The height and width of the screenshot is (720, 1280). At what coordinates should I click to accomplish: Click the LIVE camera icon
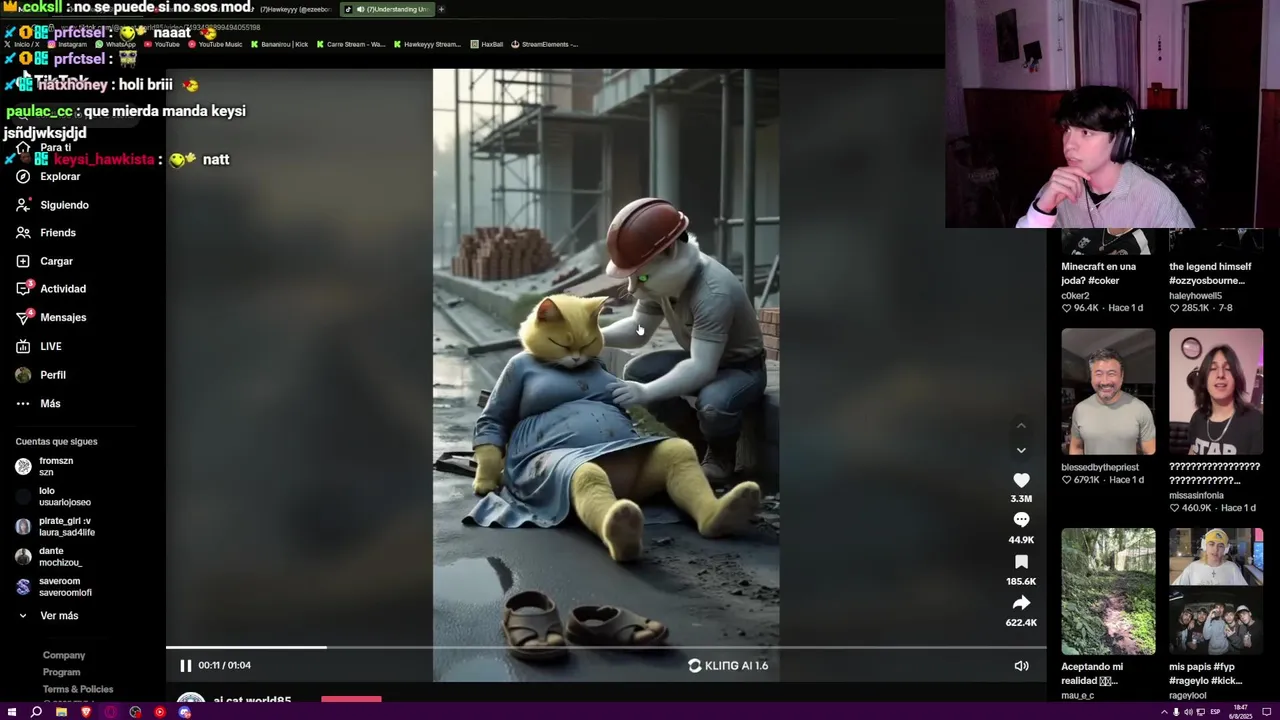(x=23, y=346)
